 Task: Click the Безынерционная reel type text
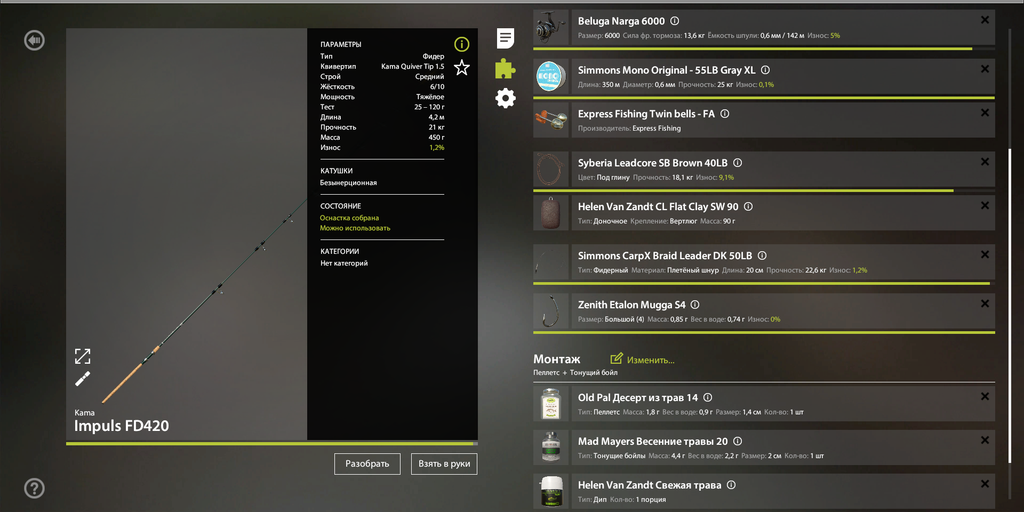coord(348,183)
